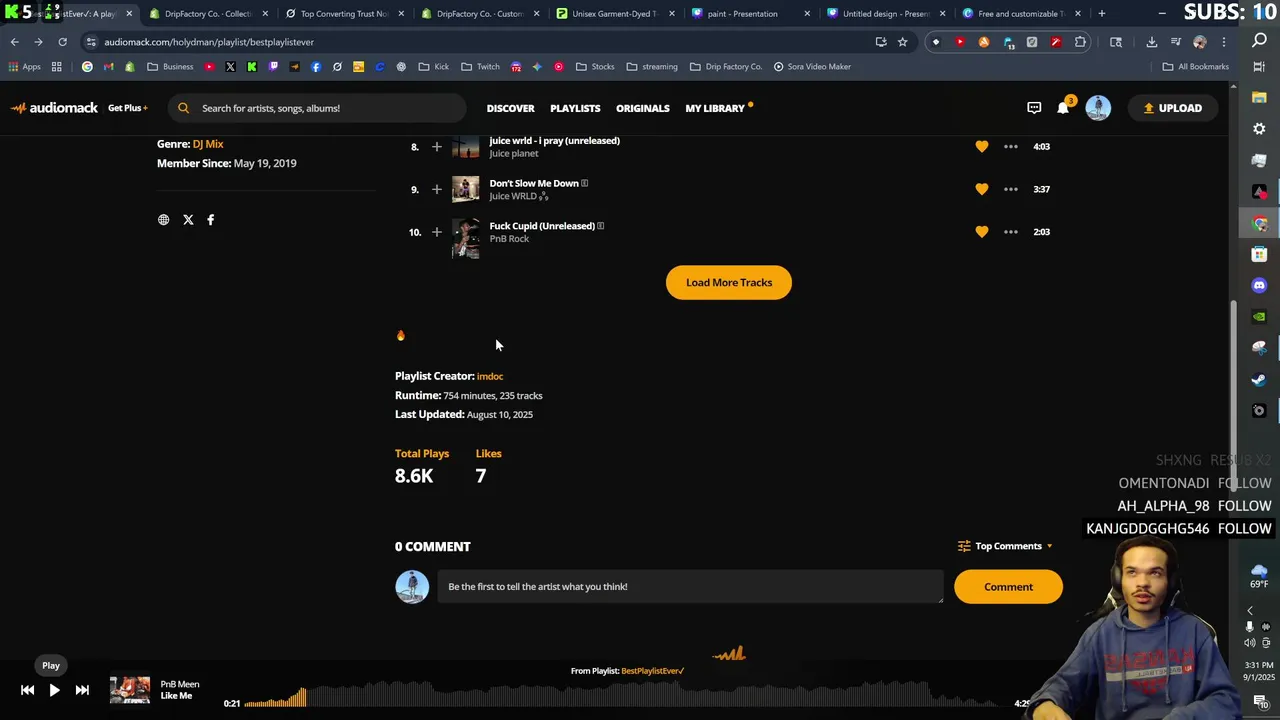Image resolution: width=1280 pixels, height=720 pixels.
Task: Switch to the 'paint - Presentation' tab
Action: [x=750, y=14]
